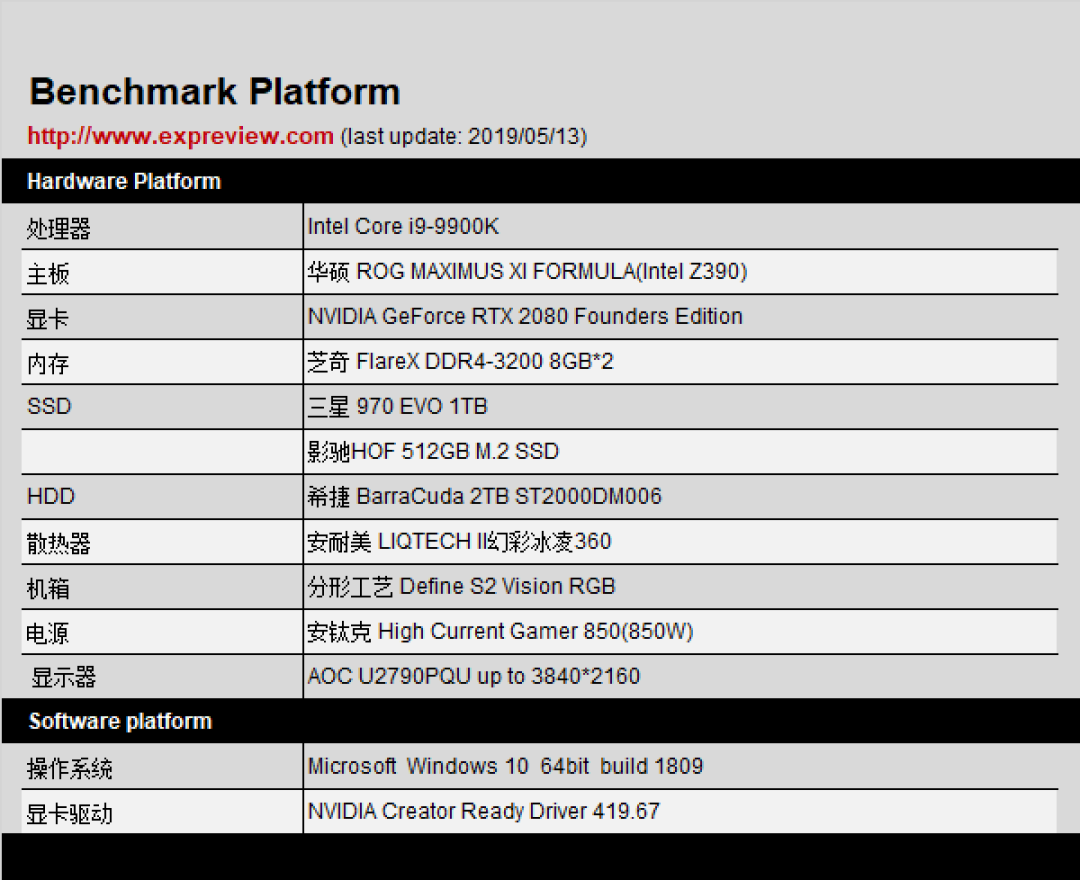The image size is (1080, 880).
Task: Select the Hardware Platform header bar
Action: pos(541,181)
